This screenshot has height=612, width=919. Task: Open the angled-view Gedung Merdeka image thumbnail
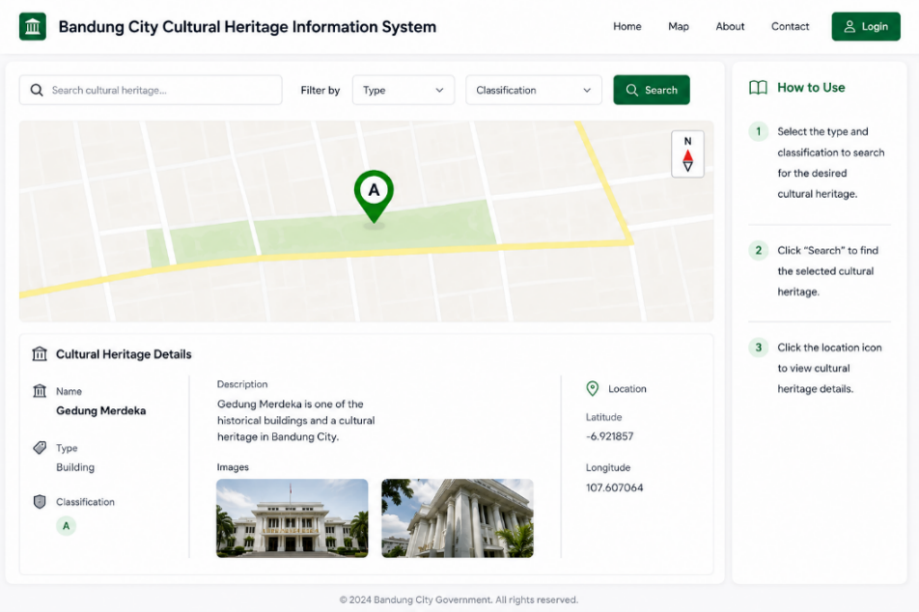(457, 518)
